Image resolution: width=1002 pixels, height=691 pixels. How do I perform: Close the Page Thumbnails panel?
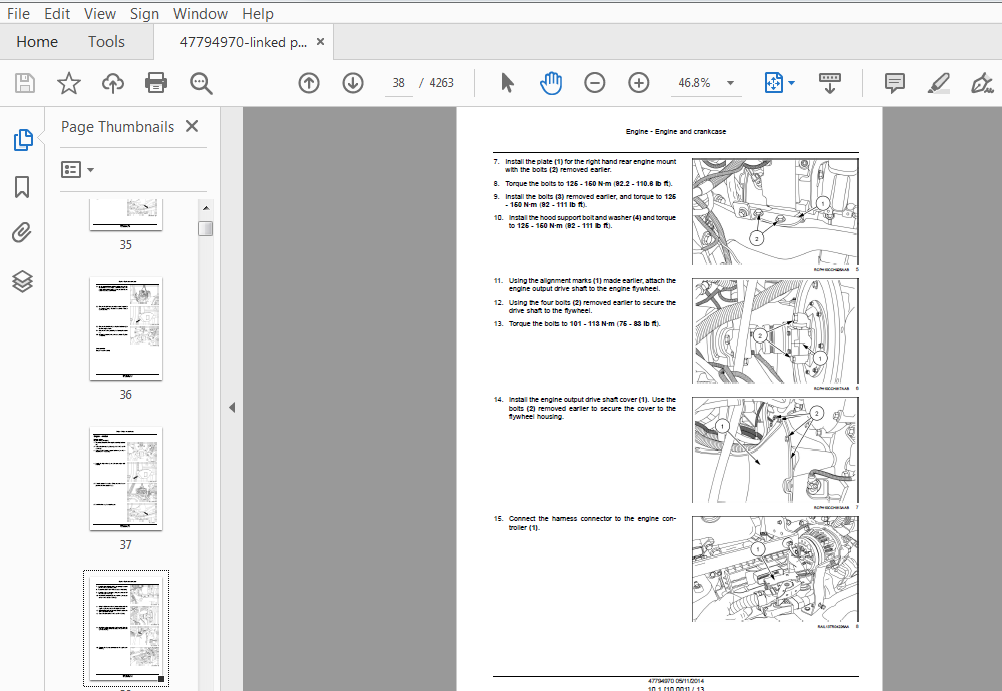click(x=192, y=127)
